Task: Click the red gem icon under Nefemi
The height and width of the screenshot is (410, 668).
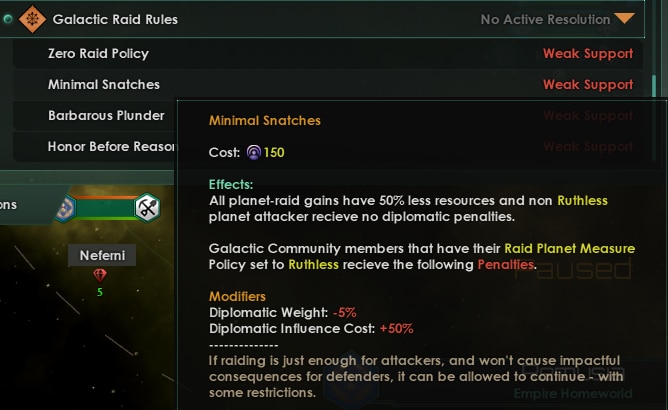Action: 99,275
